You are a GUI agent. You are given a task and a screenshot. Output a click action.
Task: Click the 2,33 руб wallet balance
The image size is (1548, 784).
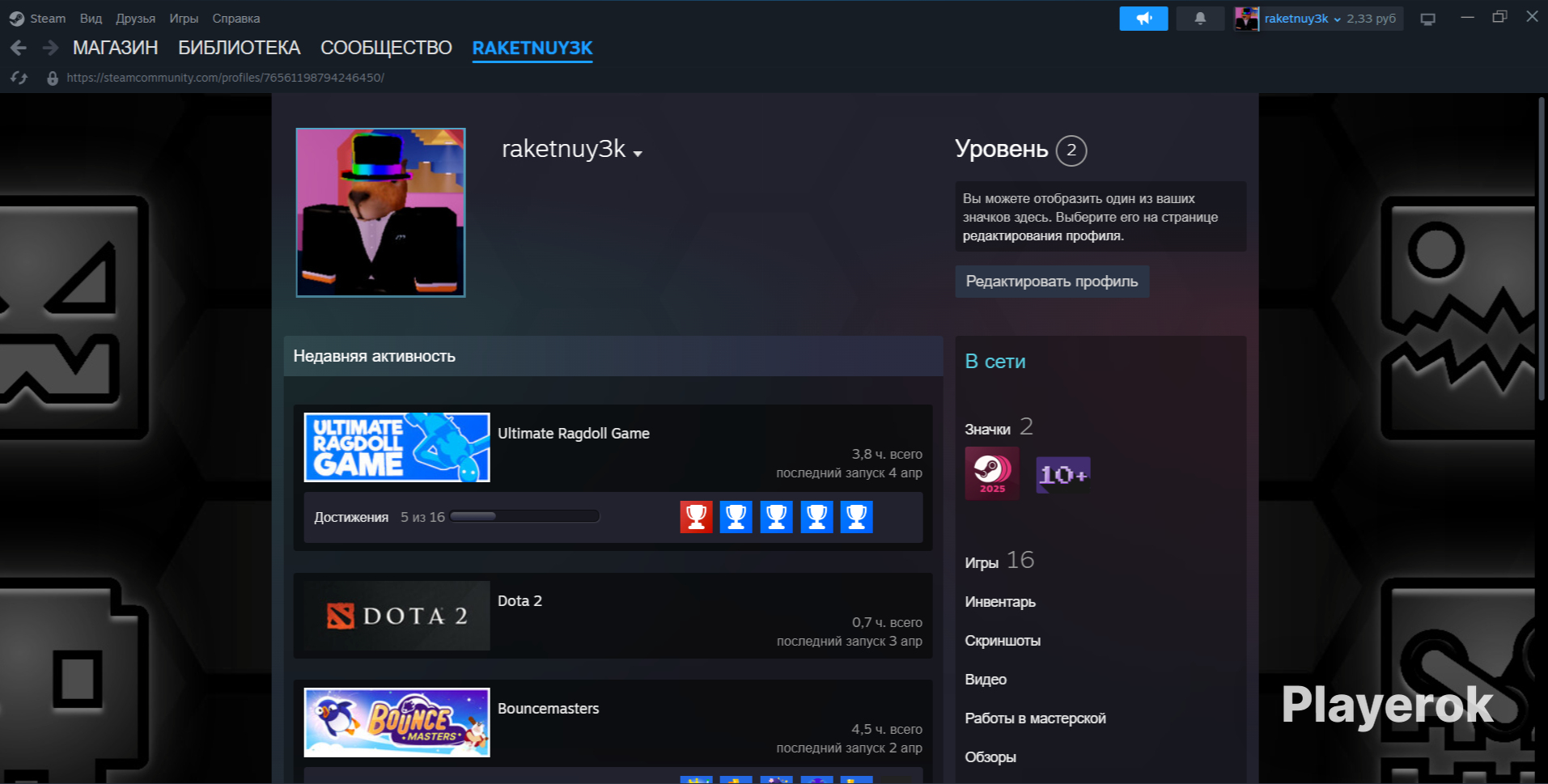click(1371, 19)
